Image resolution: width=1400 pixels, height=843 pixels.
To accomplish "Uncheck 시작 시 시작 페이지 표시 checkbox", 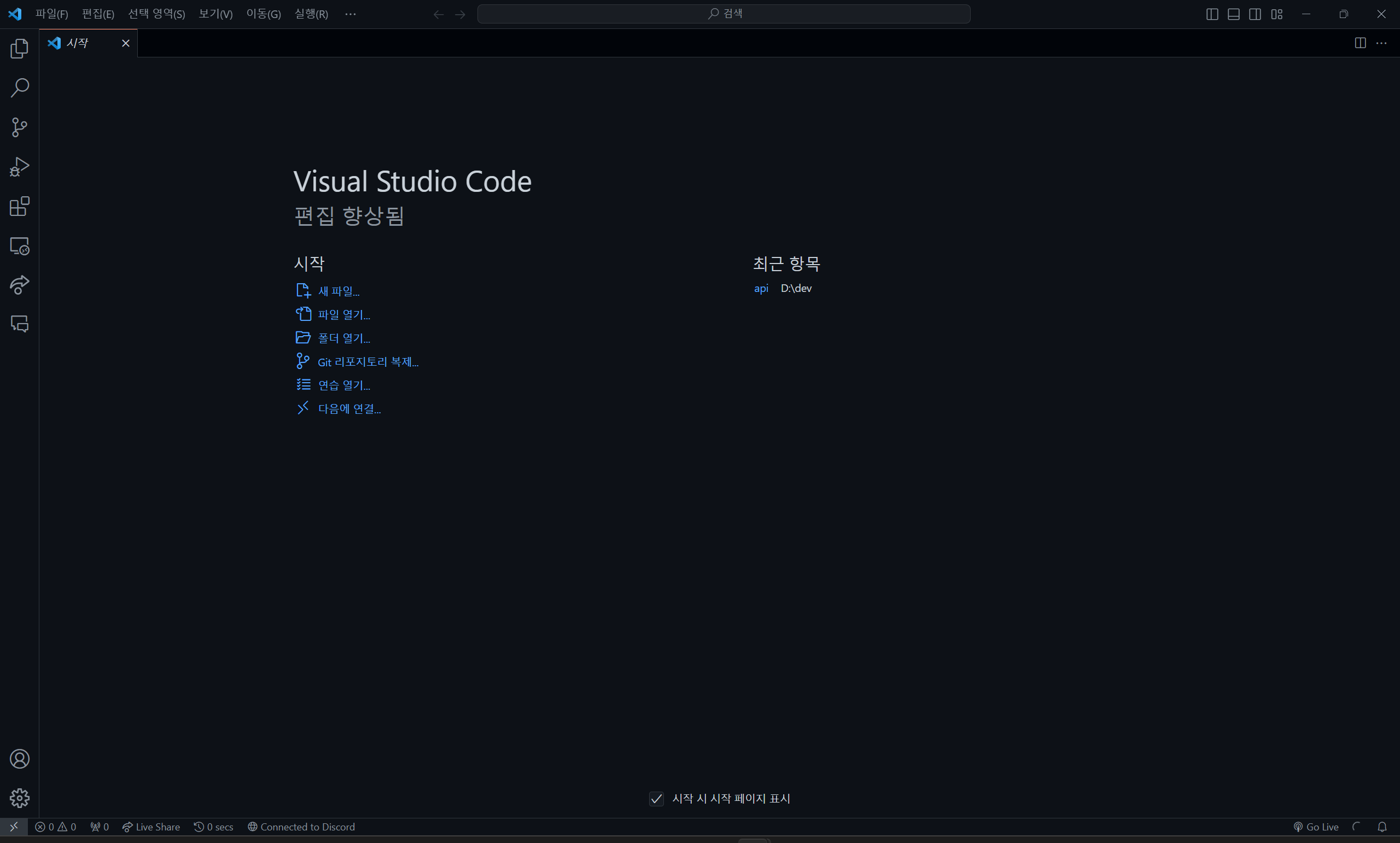I will click(656, 799).
